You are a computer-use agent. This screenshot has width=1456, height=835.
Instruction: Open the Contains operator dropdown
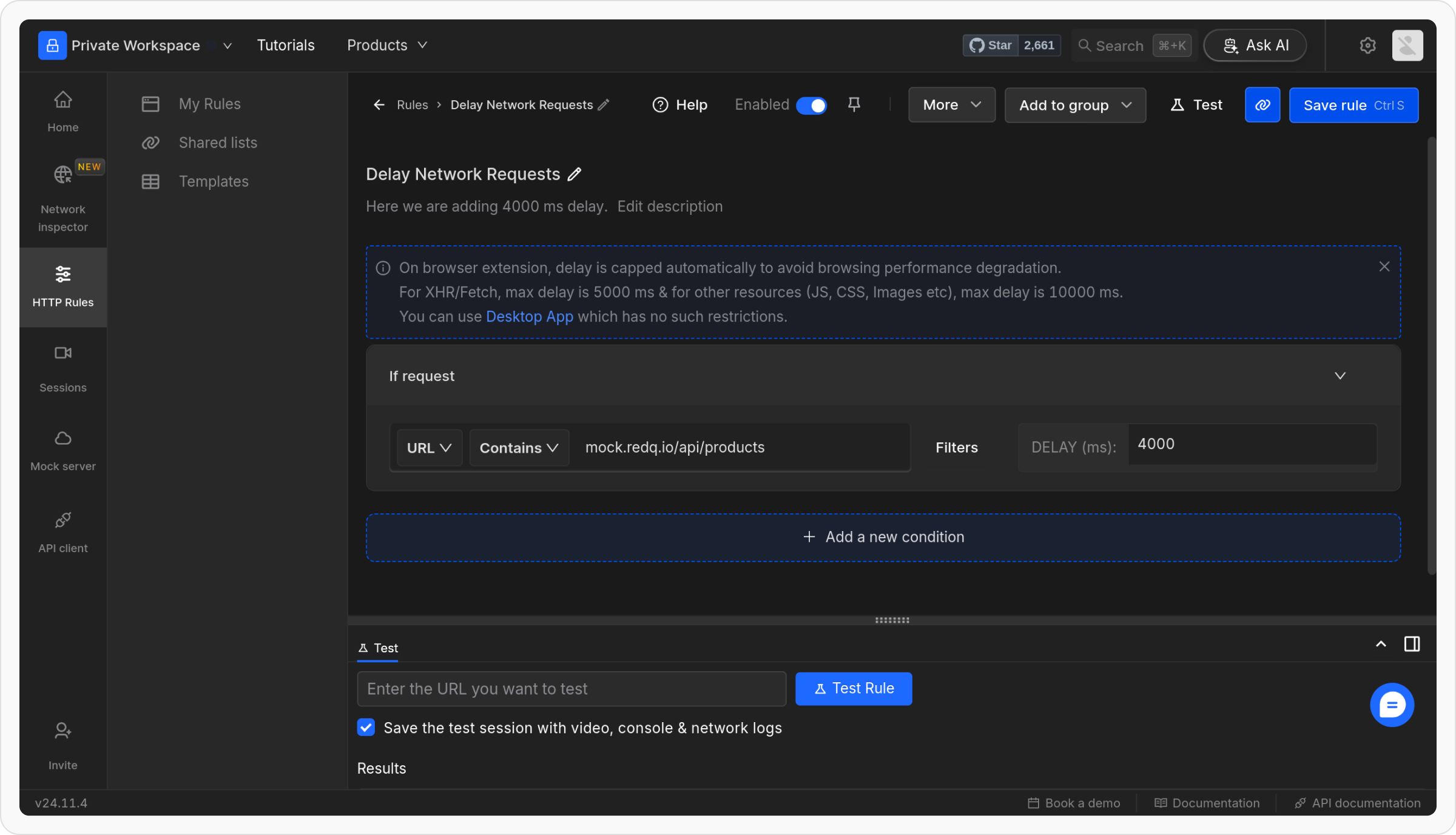519,448
